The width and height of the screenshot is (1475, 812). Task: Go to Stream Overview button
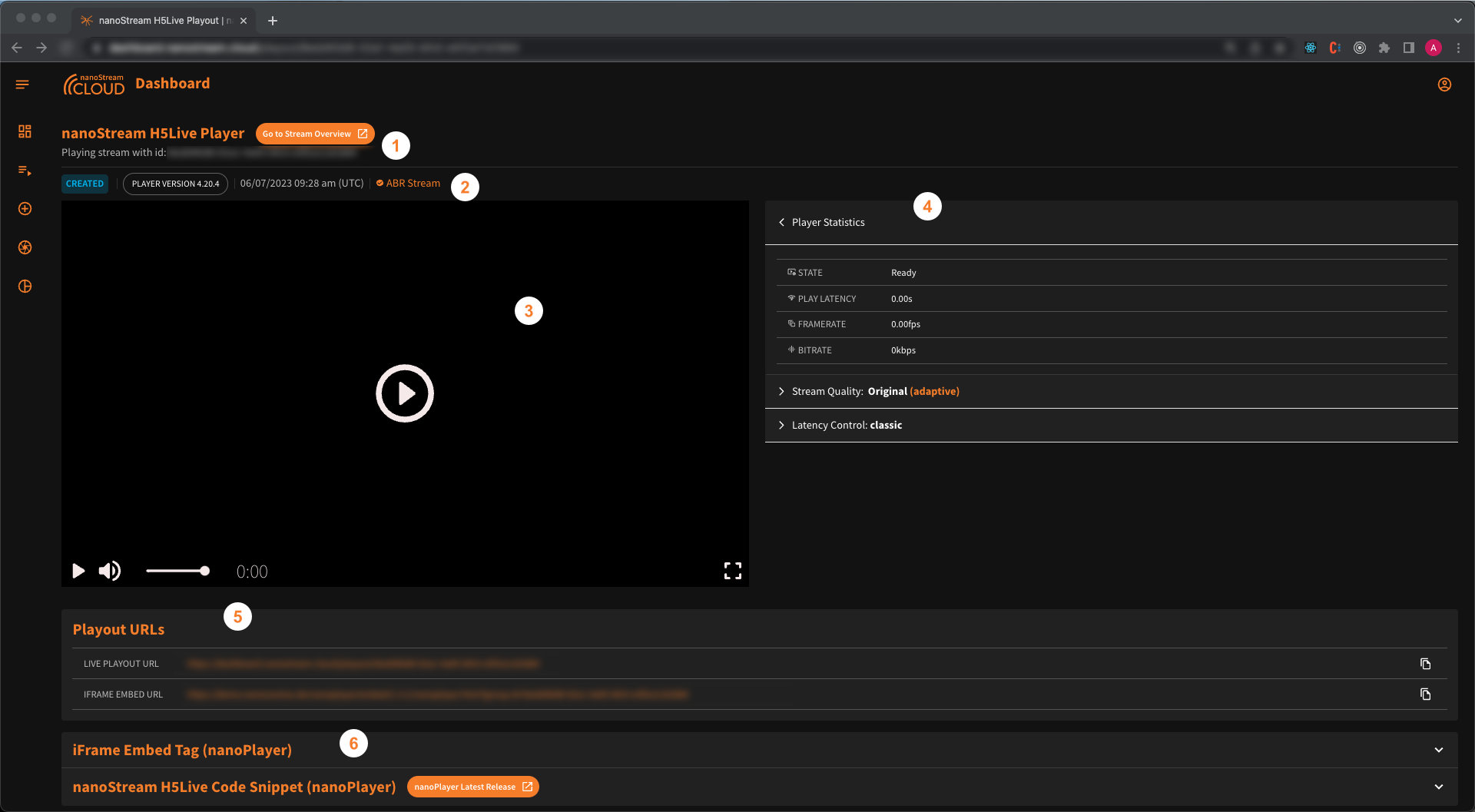point(315,134)
